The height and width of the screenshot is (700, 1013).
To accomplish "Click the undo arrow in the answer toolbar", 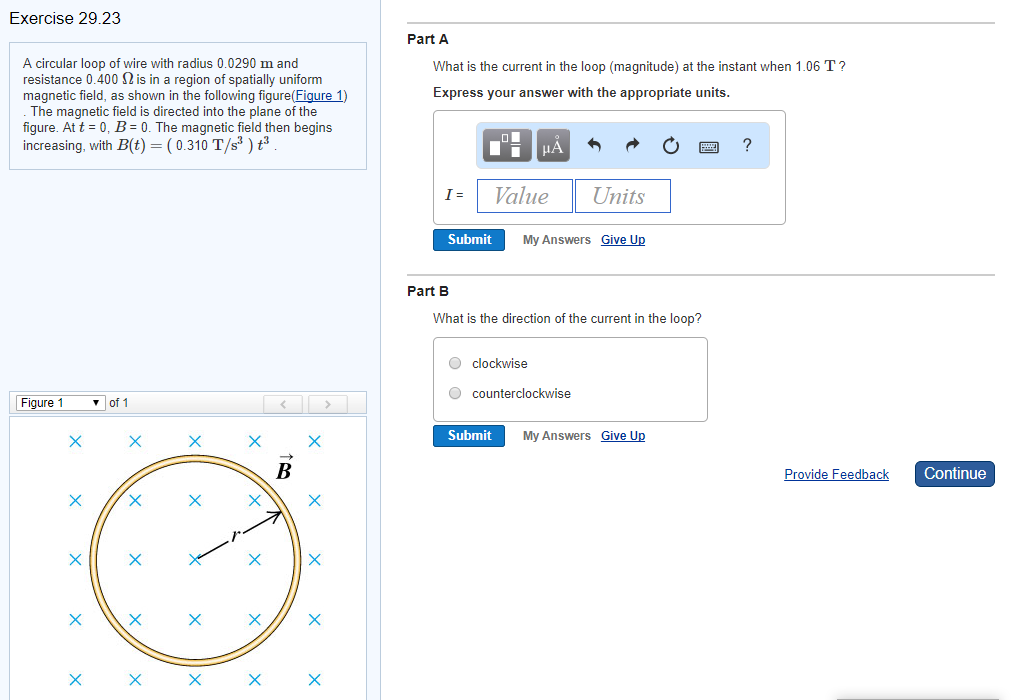I will (x=594, y=144).
